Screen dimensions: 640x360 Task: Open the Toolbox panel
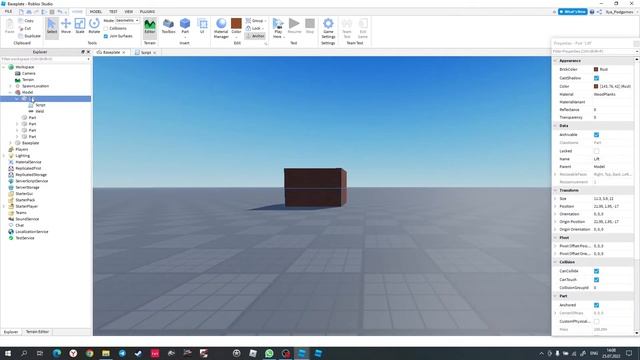coord(168,27)
